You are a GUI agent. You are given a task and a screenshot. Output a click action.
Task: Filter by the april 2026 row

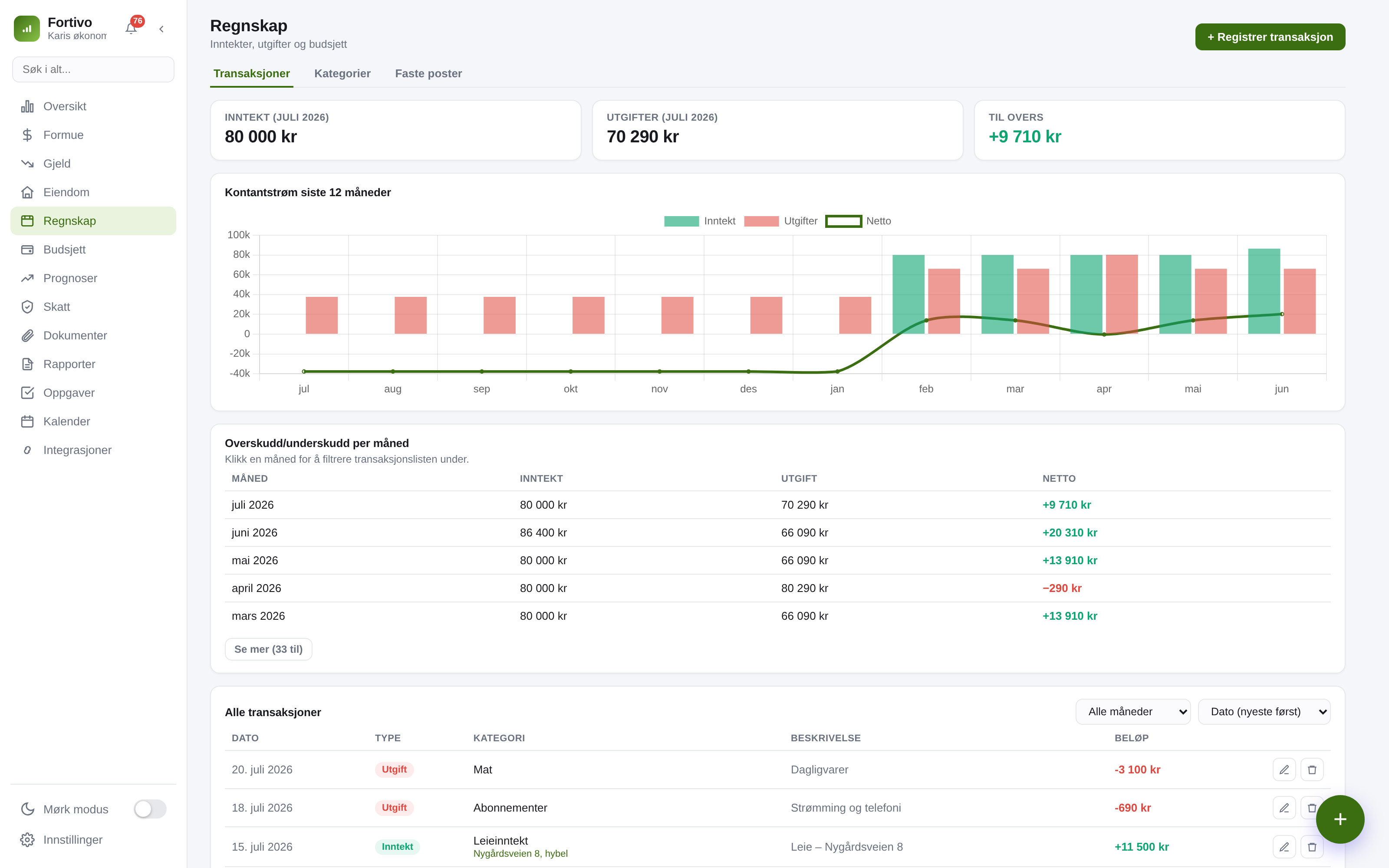tap(777, 589)
